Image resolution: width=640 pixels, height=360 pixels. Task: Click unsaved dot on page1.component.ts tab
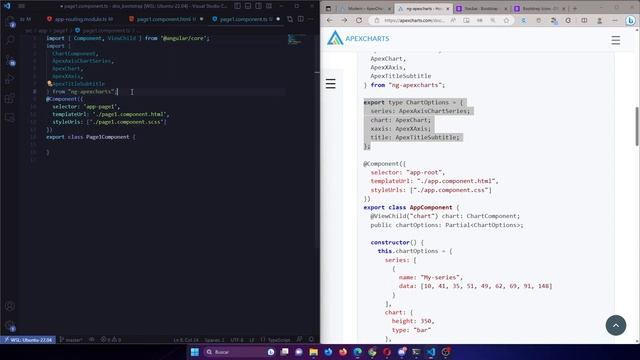(278, 19)
